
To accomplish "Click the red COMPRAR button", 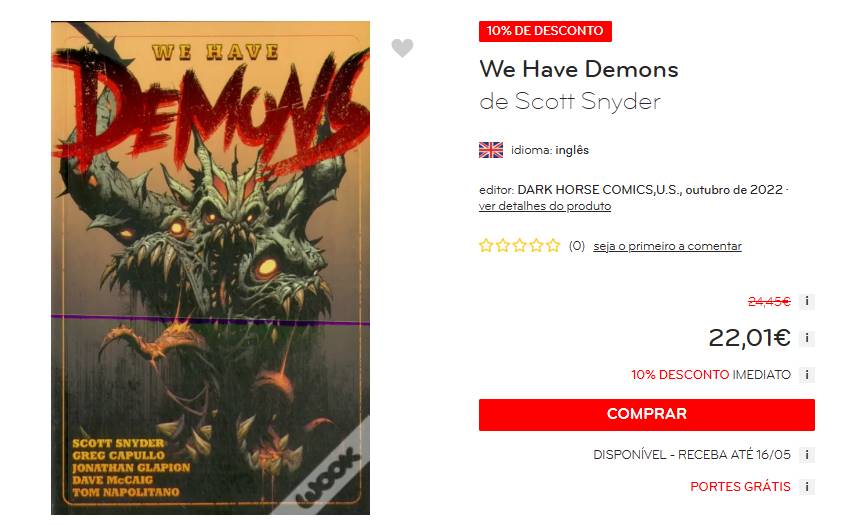I will coord(646,415).
